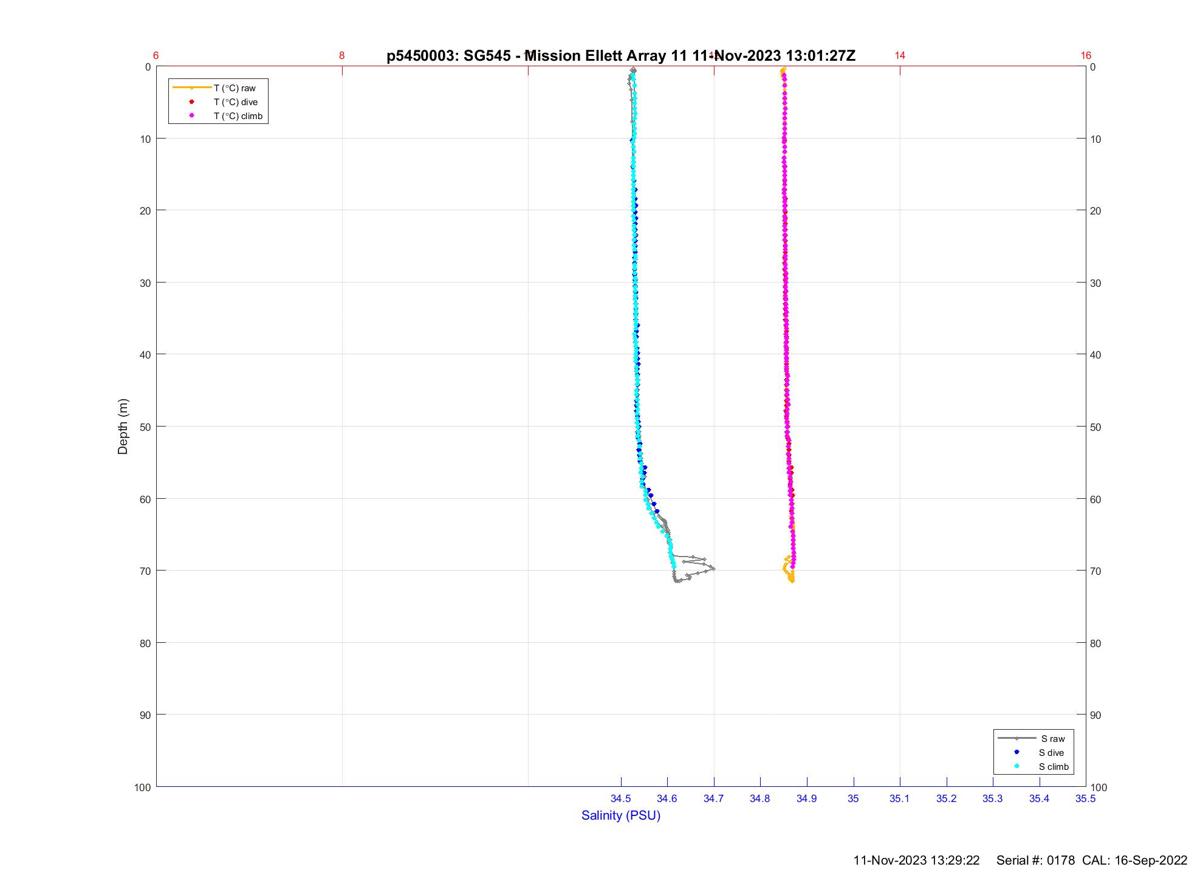The width and height of the screenshot is (1200, 885).
Task: Click the 34.8 salinity tick label
Action: [x=760, y=798]
